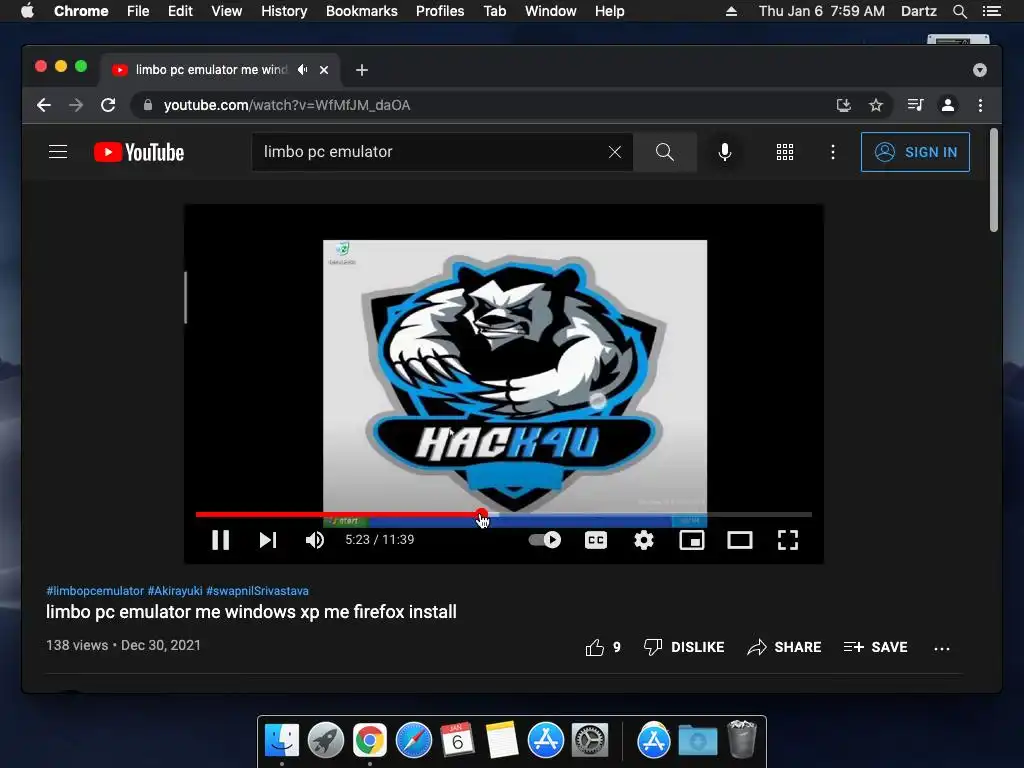Select the limbo pc emulator tab
Viewport: 1024px width, 768px height.
click(x=219, y=70)
